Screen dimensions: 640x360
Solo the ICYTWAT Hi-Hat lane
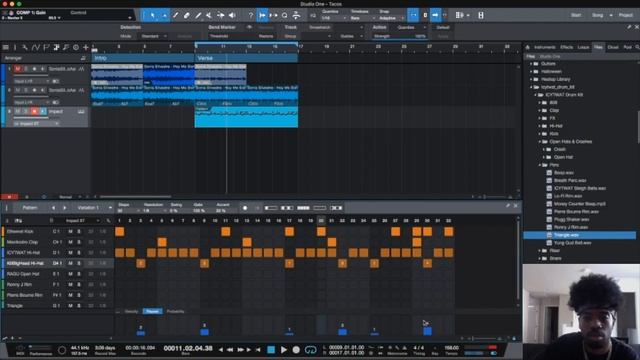coord(79,253)
